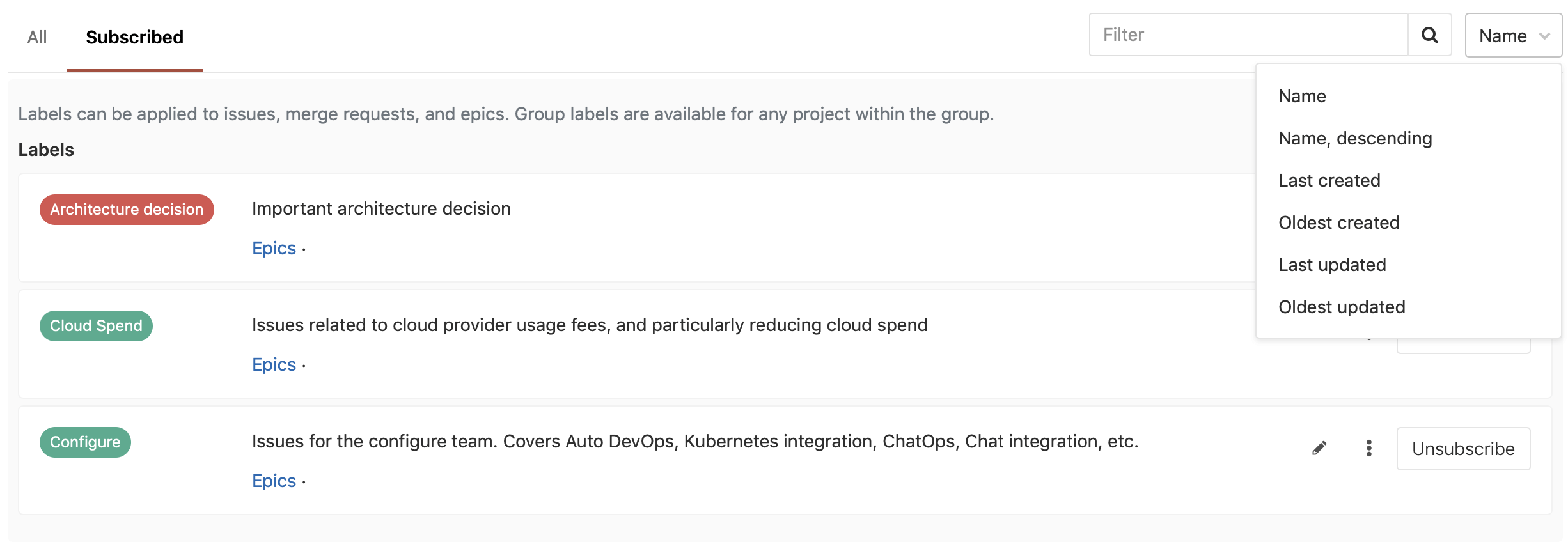Open the Name sort dropdown
The height and width of the screenshot is (551, 1568).
1513,36
